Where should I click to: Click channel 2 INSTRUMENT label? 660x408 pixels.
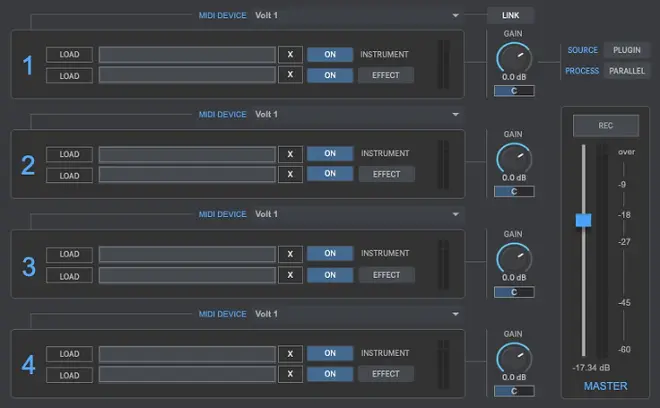[385, 153]
